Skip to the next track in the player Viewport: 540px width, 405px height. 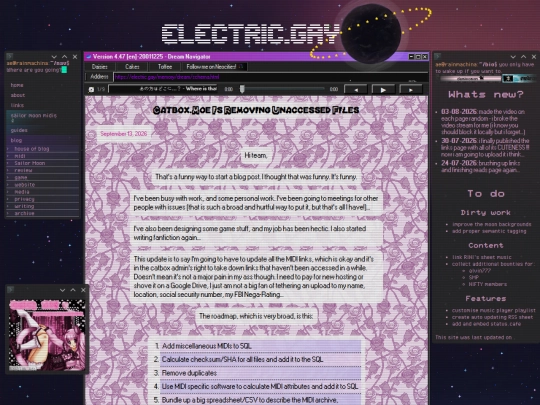(411, 90)
